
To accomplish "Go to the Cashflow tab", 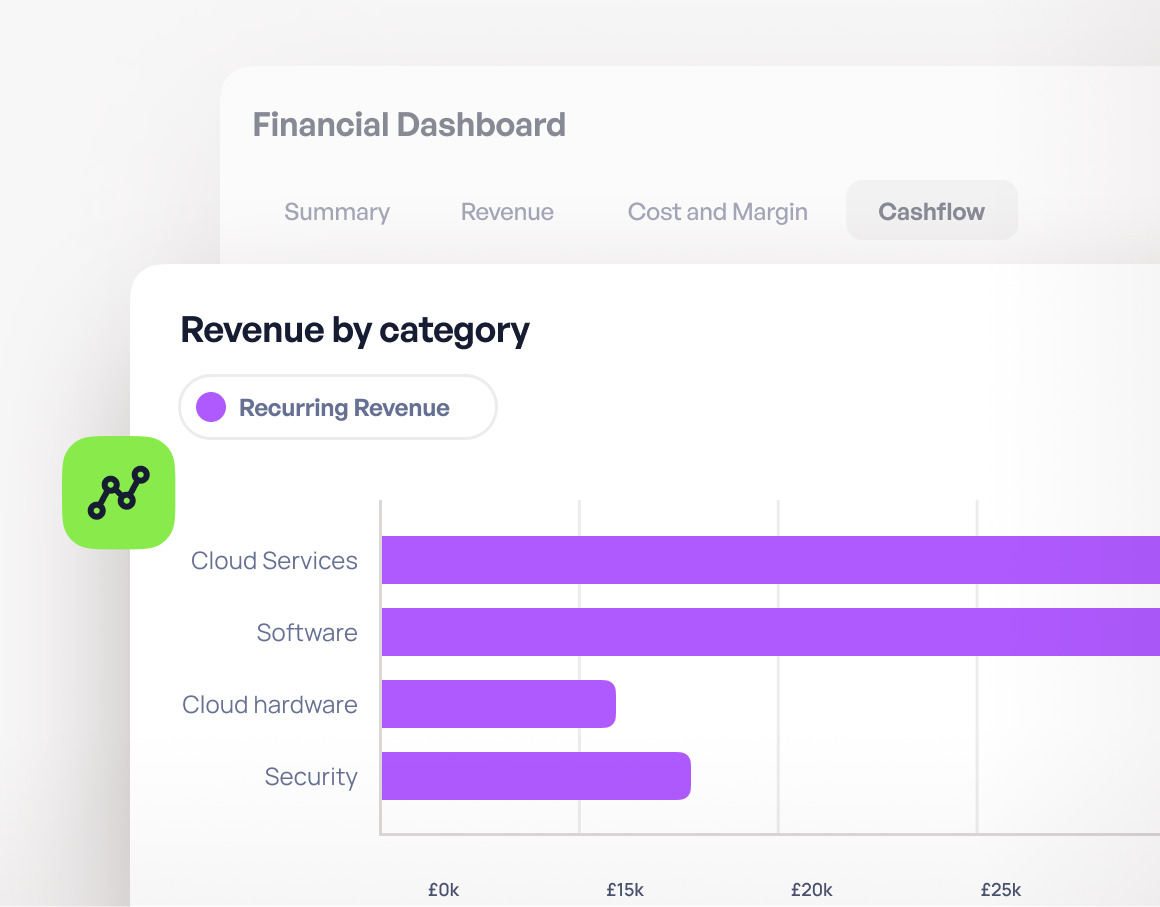I will click(931, 211).
